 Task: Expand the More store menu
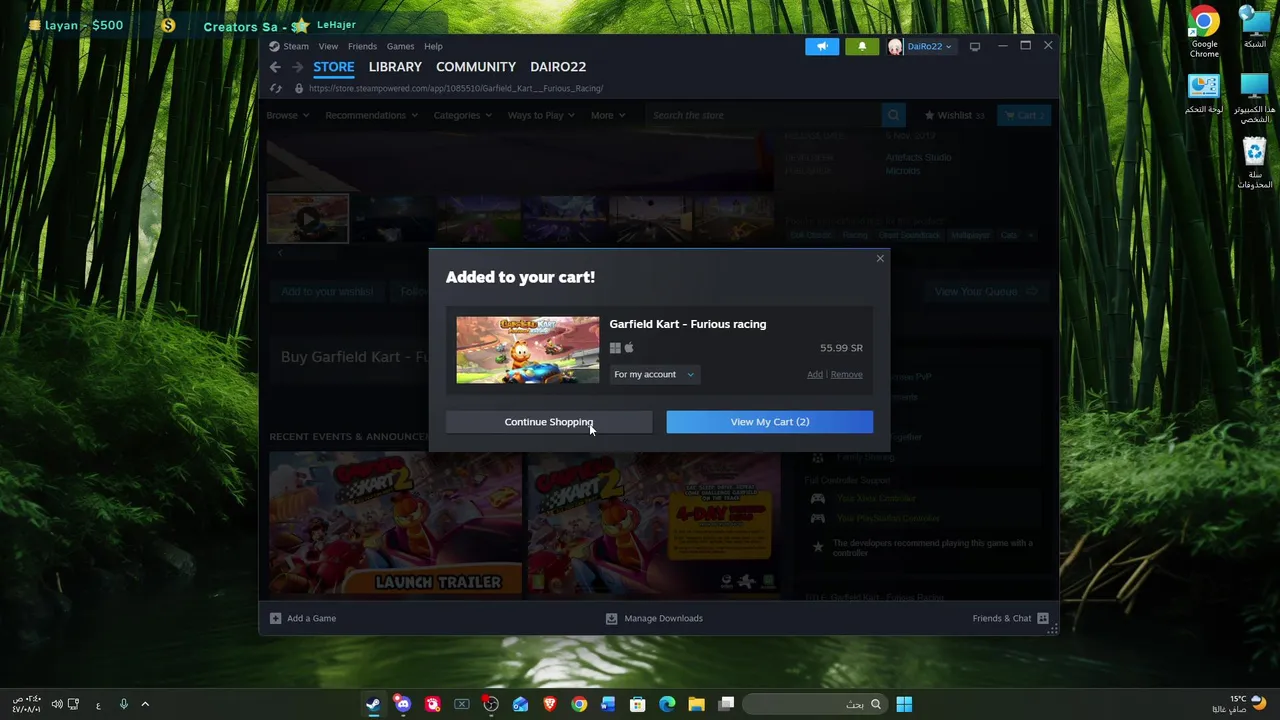point(608,115)
